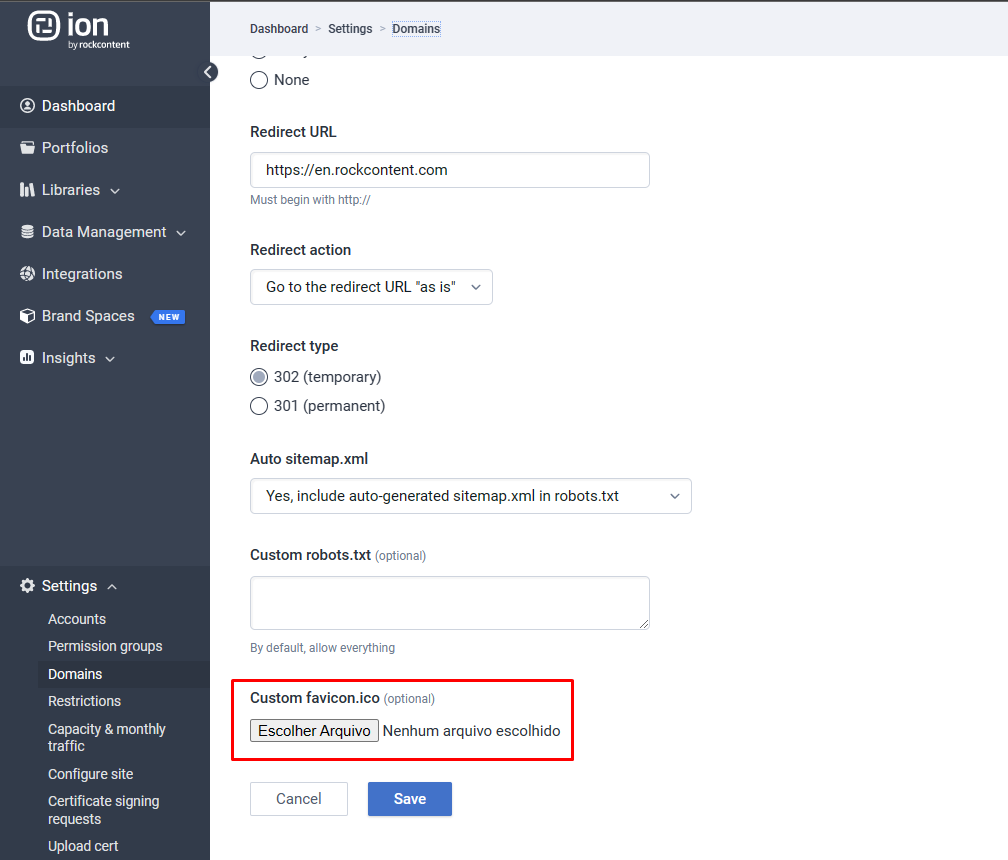The image size is (1008, 860).
Task: Click the 'Nenhum arquivo escolhido' text
Action: click(x=471, y=731)
